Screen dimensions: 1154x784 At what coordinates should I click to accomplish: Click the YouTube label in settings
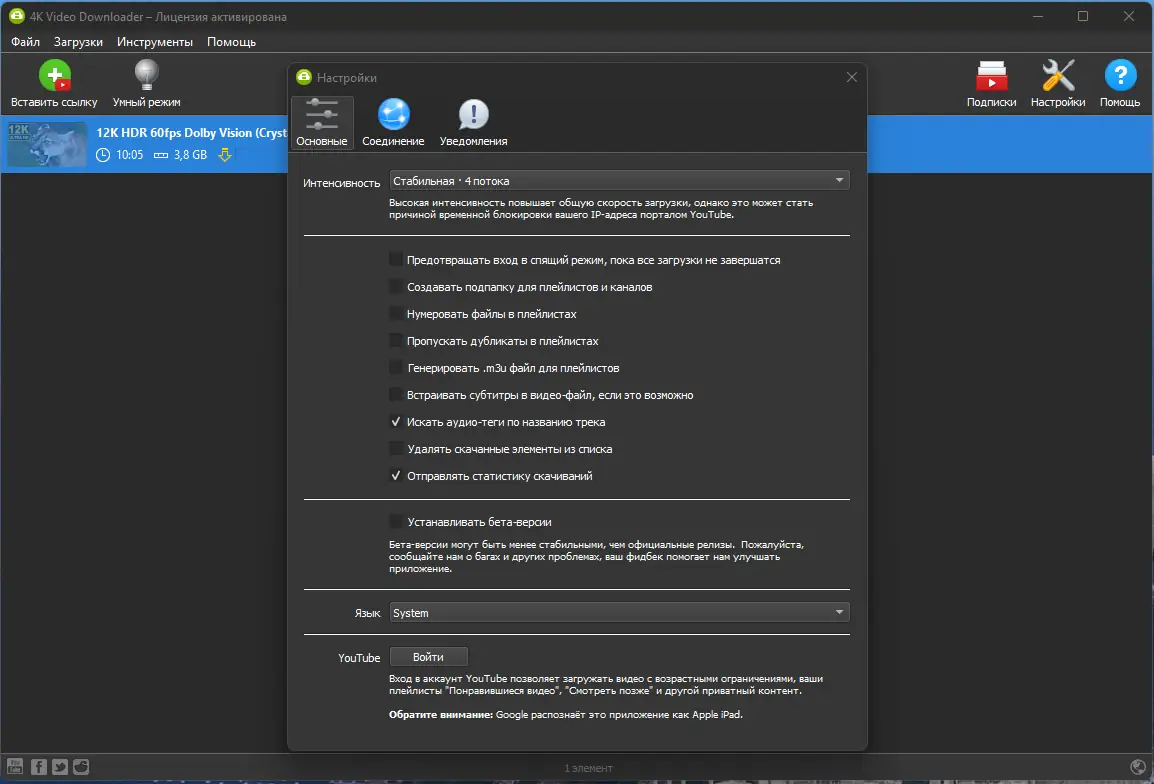(359, 658)
